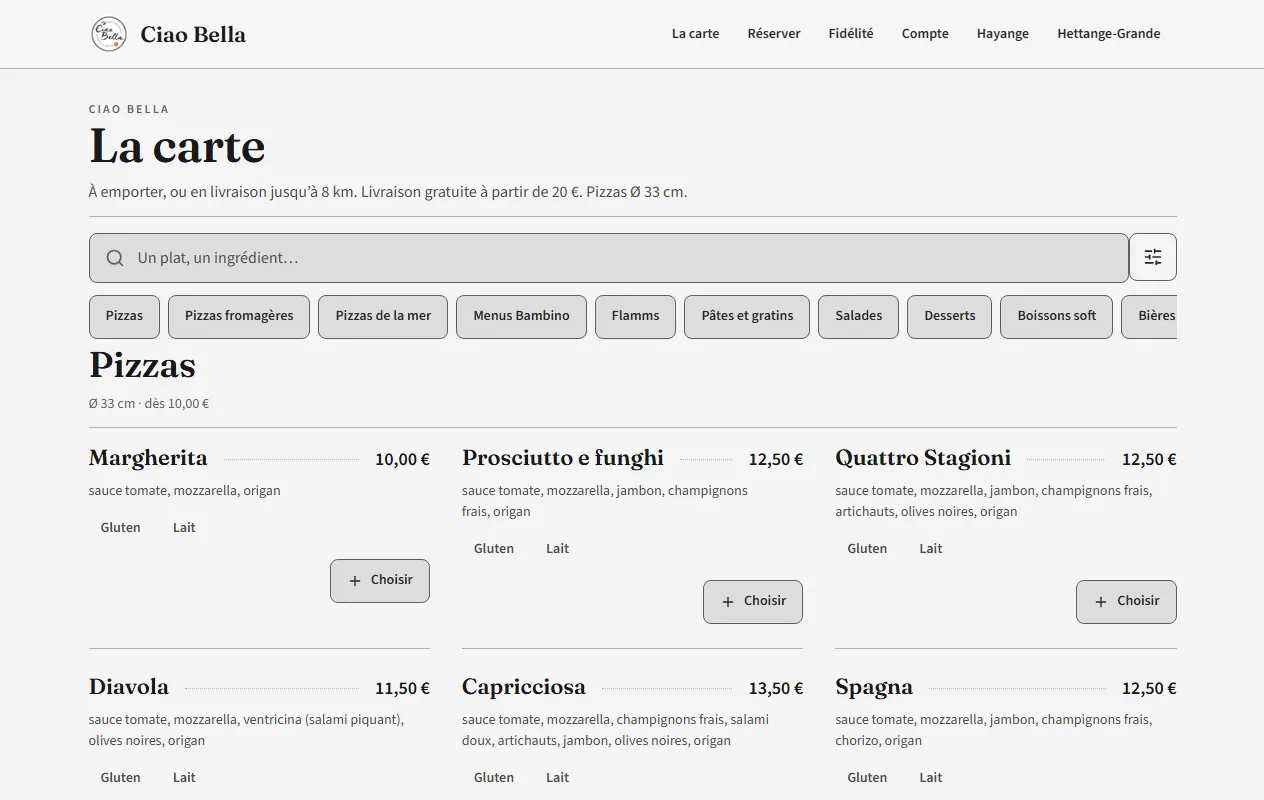The image size is (1264, 800).
Task: Click the Diavola price 11,50 €
Action: (402, 688)
